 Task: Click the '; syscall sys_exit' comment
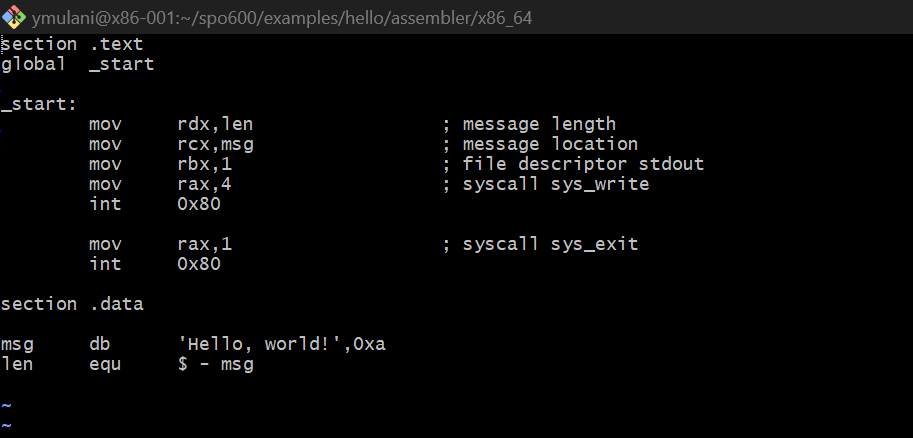tap(540, 244)
